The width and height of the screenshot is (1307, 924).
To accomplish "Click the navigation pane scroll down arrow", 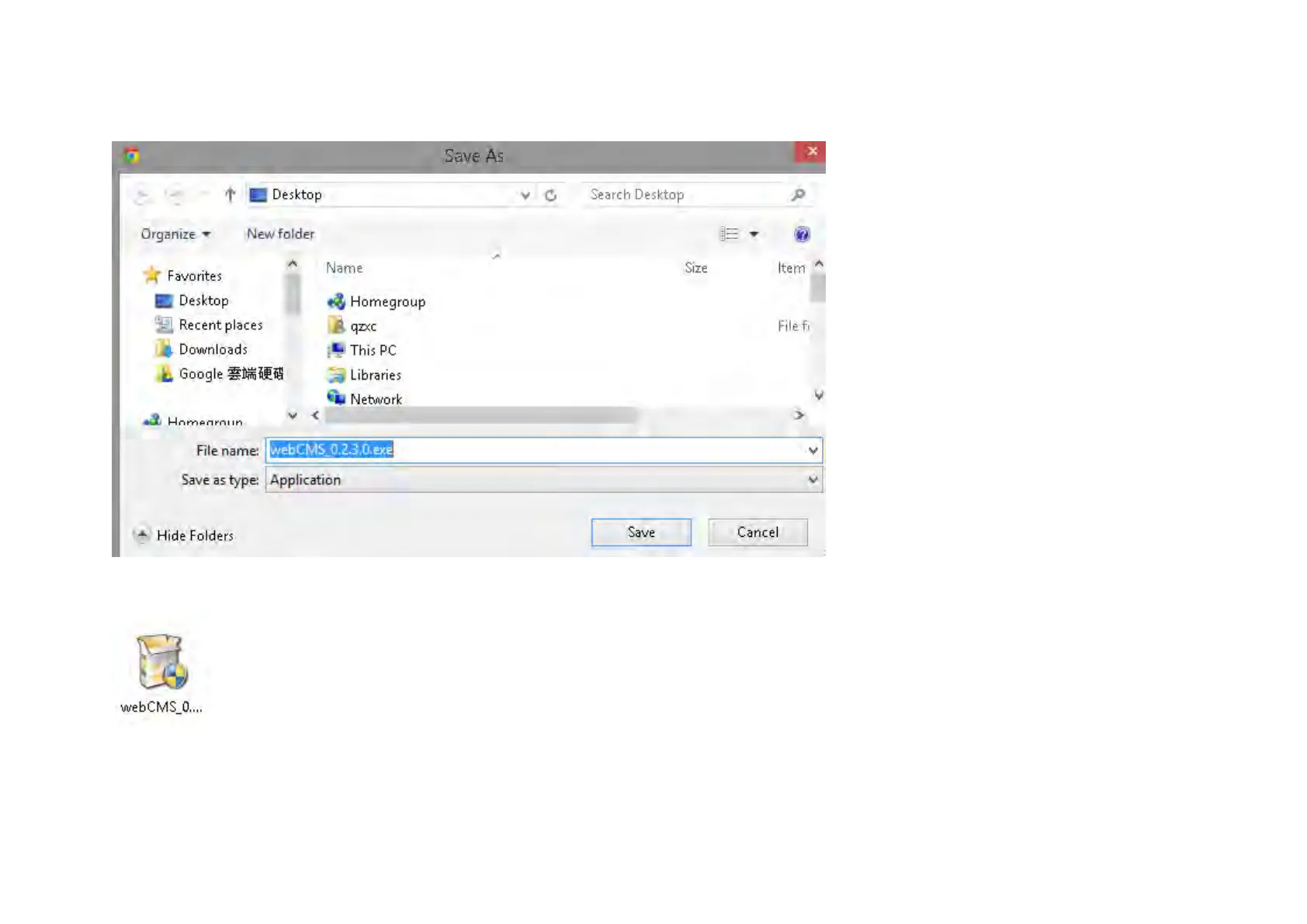I will (x=293, y=416).
